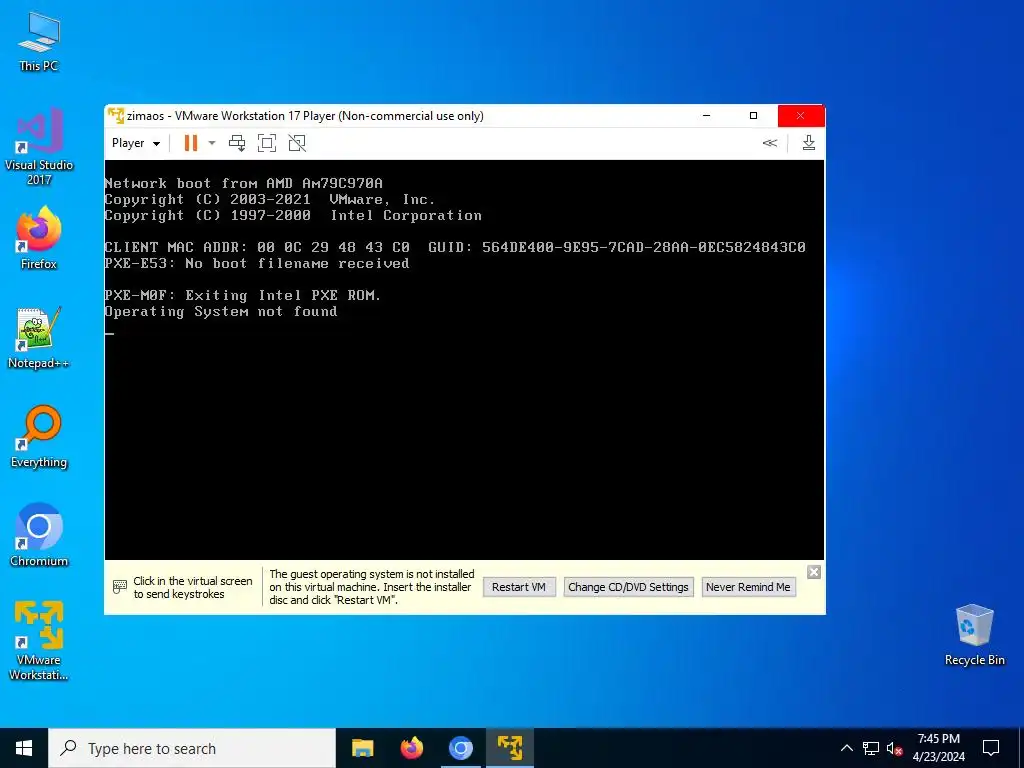Viewport: 1024px width, 768px height.
Task: Open network status tray icon
Action: tap(871, 748)
